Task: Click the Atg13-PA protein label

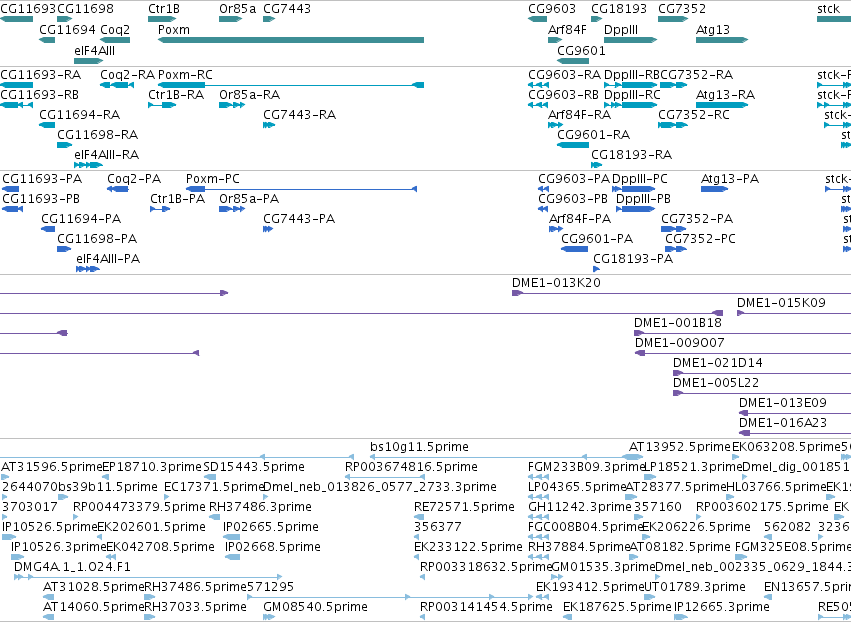Action: (x=730, y=179)
